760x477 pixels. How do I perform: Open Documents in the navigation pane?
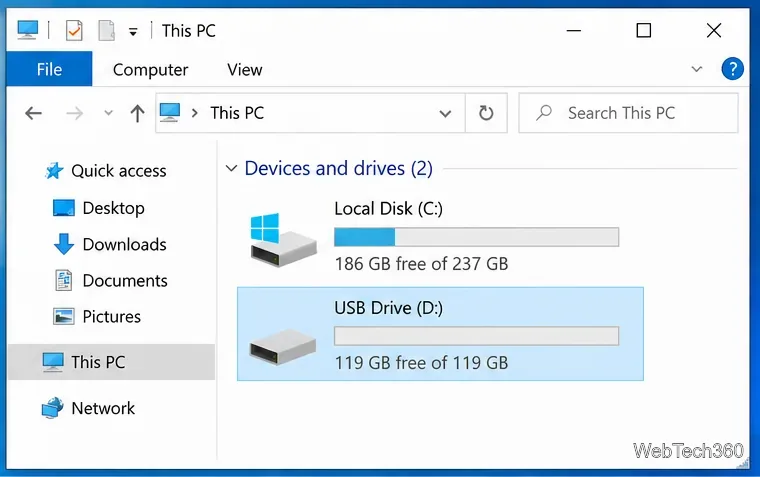click(x=125, y=281)
